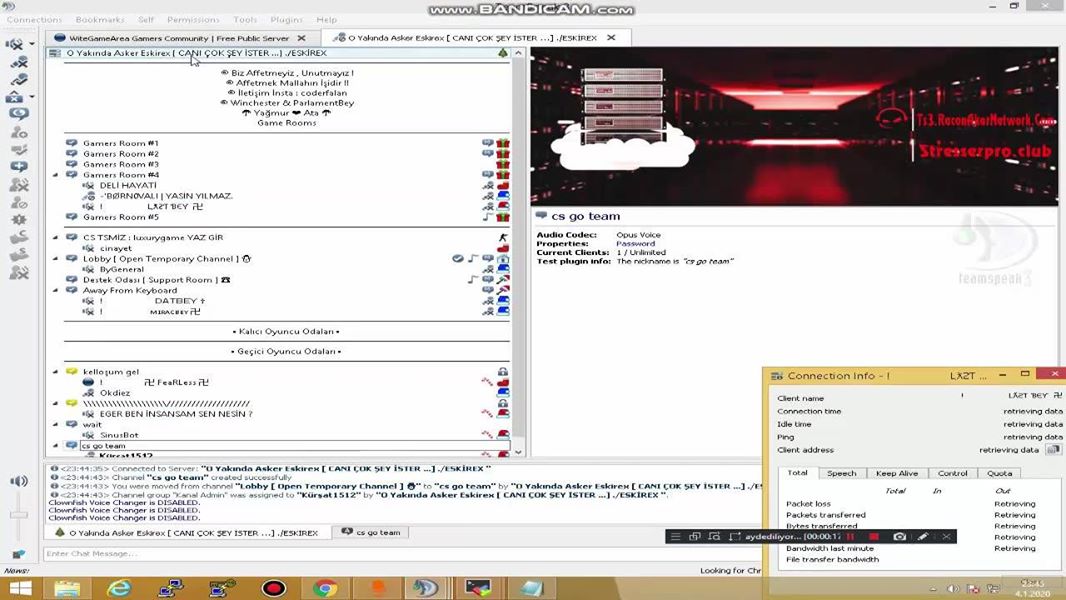This screenshot has height=600, width=1066.
Task: Select the Total tab in Connection Info
Action: click(x=797, y=473)
